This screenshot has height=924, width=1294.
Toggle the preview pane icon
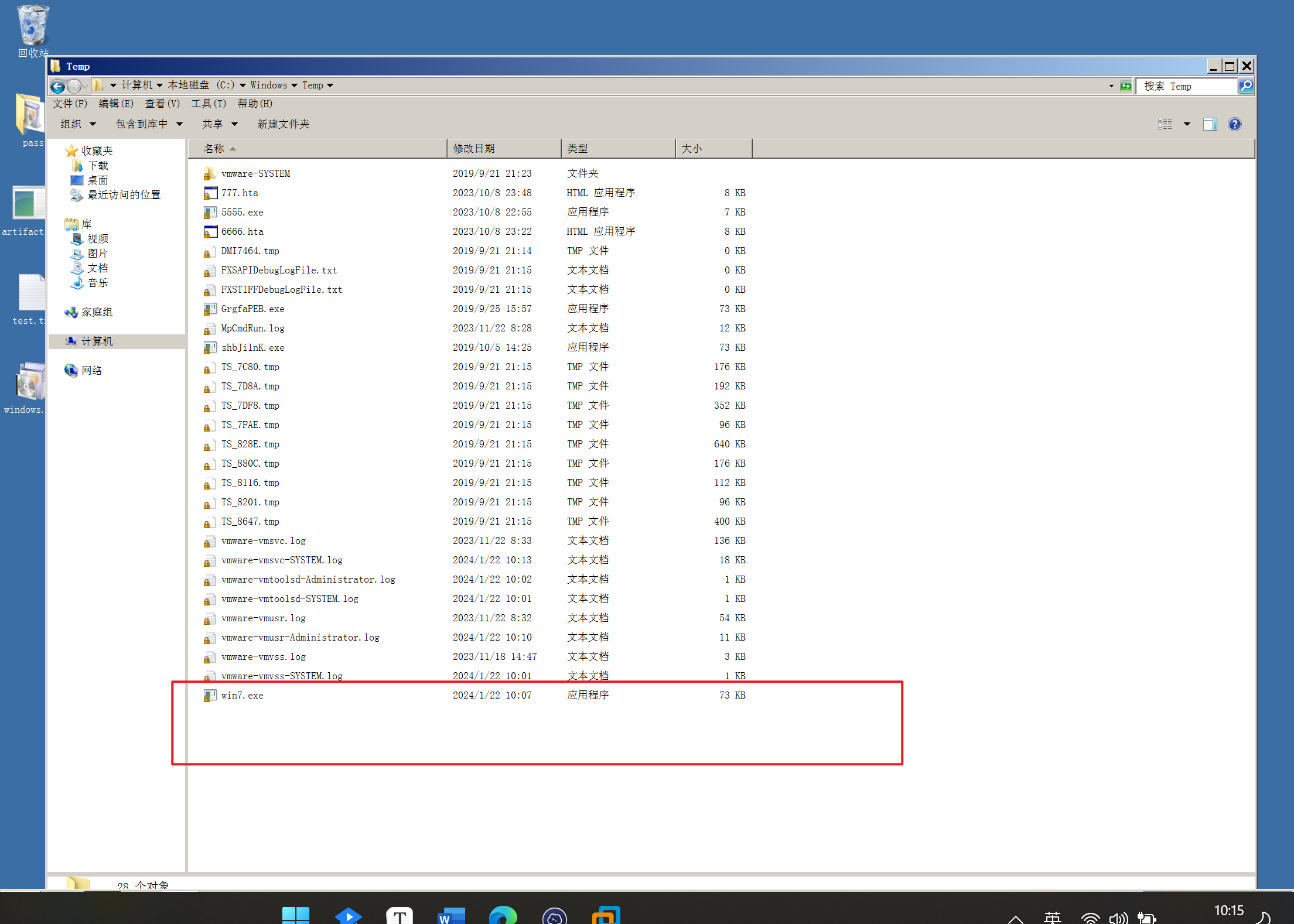click(x=1210, y=124)
